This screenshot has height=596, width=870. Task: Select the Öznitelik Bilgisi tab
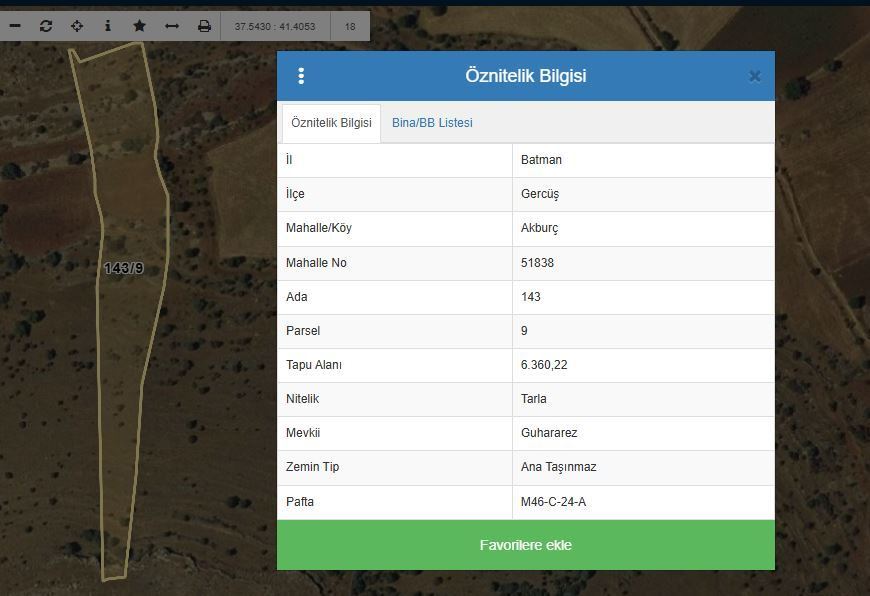click(331, 123)
